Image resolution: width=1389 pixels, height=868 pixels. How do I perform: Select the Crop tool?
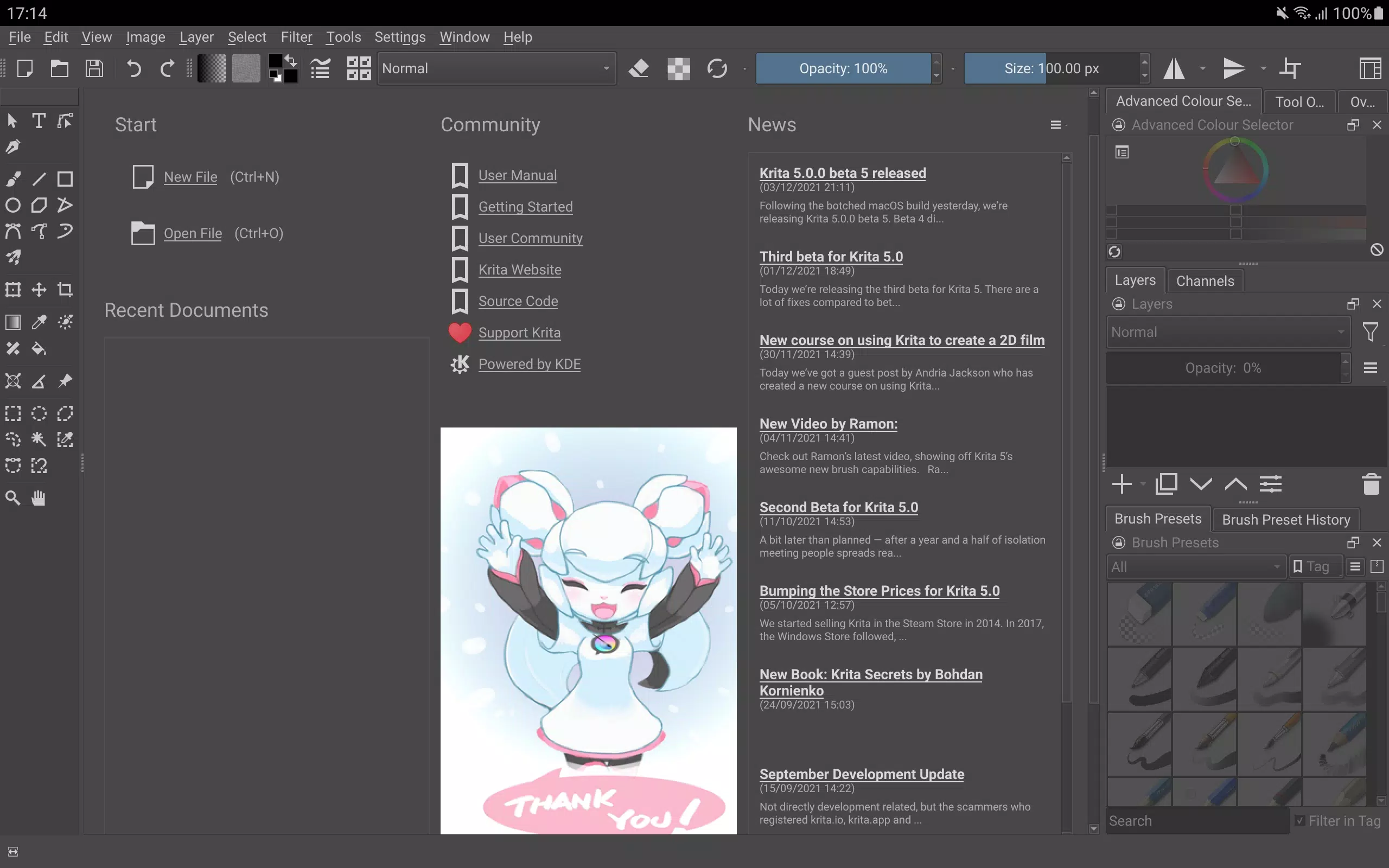point(65,290)
